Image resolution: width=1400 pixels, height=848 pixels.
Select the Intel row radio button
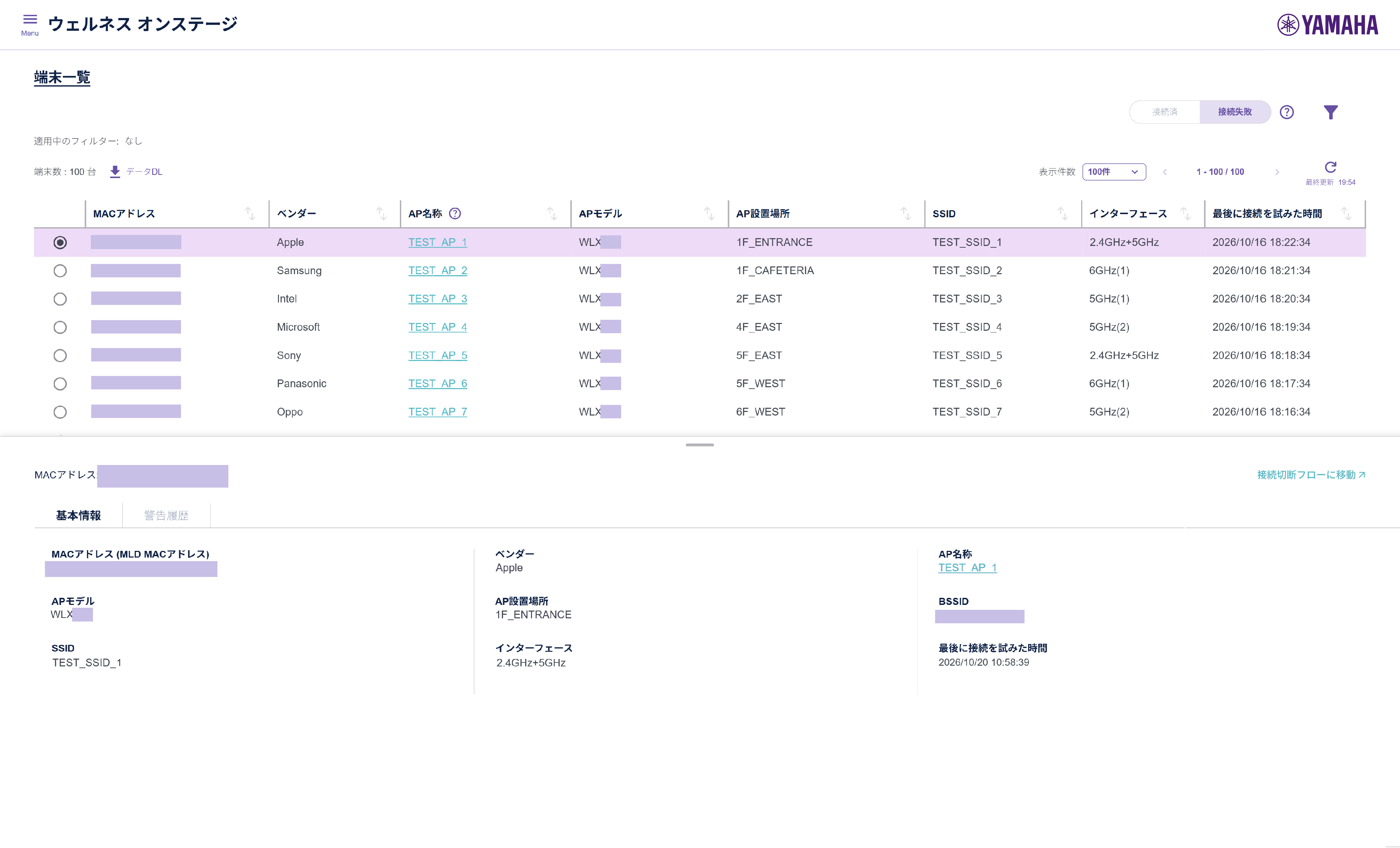60,299
